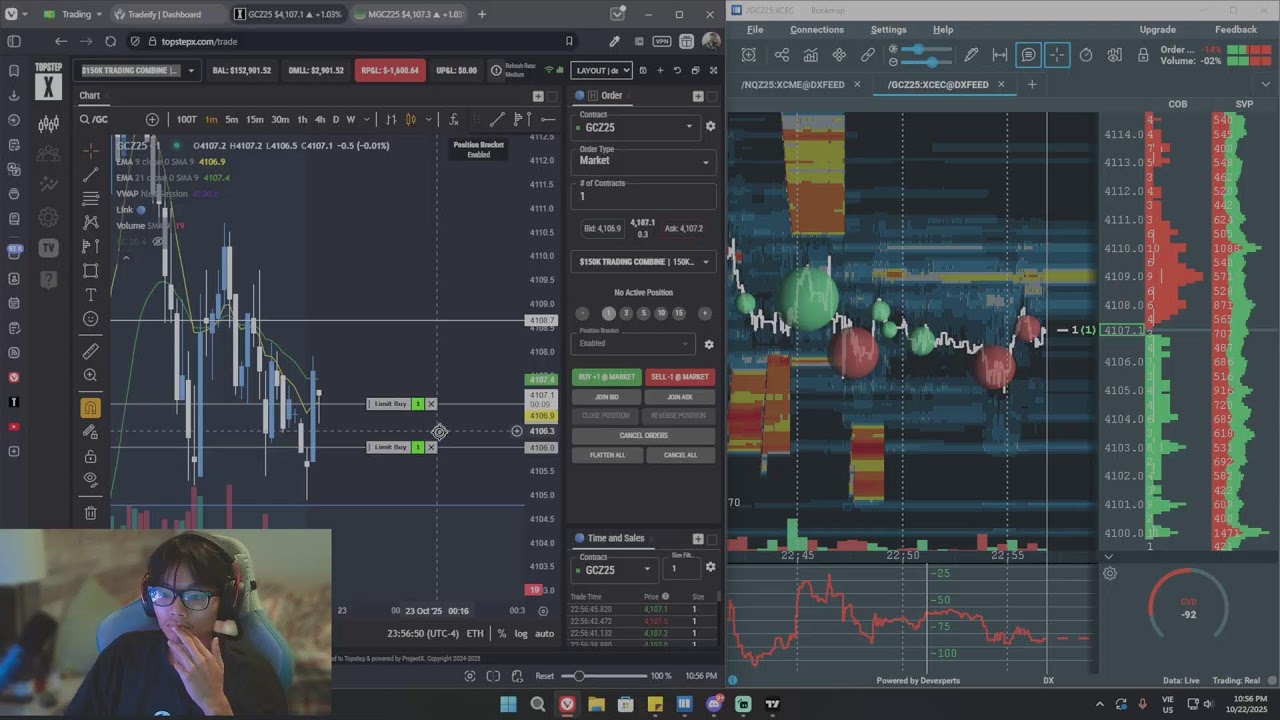Select the 5m chart timeframe
The image size is (1280, 720).
(x=231, y=120)
